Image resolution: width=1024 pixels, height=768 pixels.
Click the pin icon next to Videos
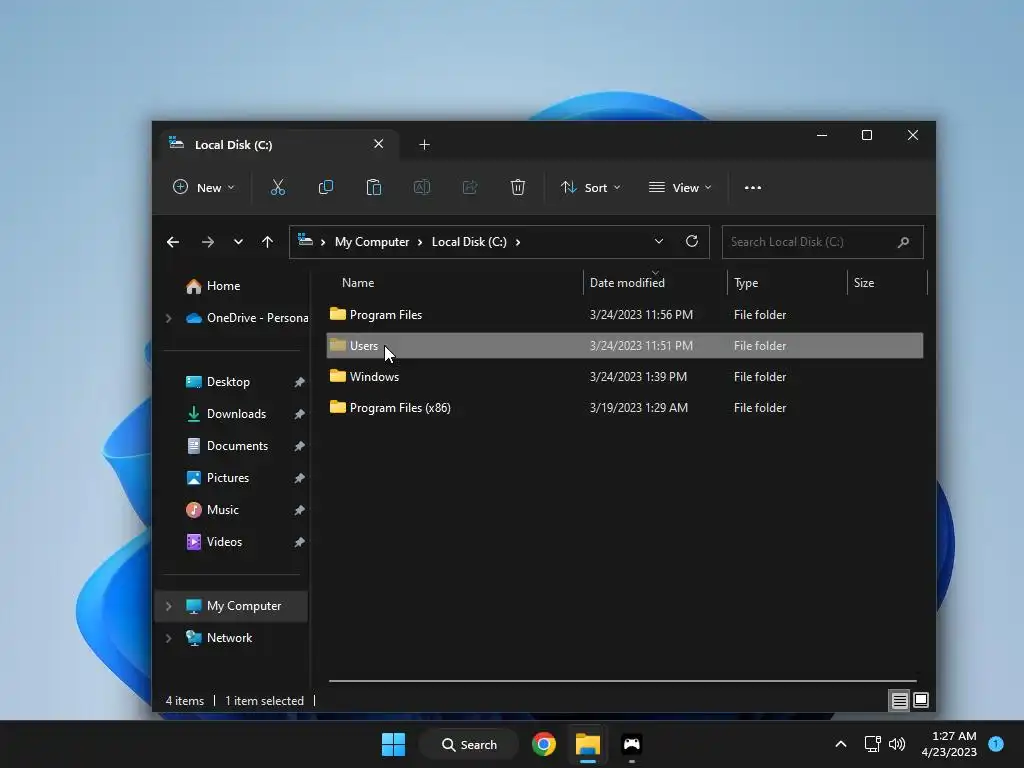coord(299,542)
